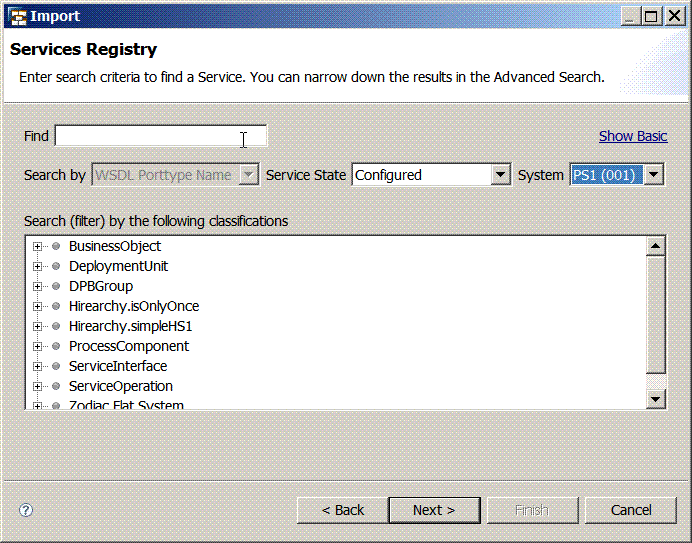Screen dimensions: 692x543
Task: Click the ProcessComponent classification bullet icon
Action: (56, 346)
